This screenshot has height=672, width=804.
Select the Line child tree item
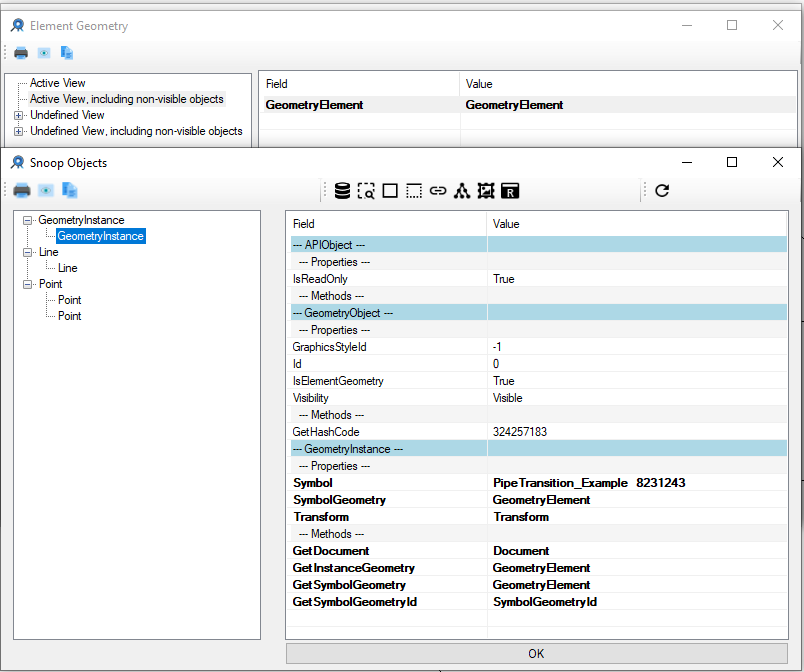click(67, 268)
